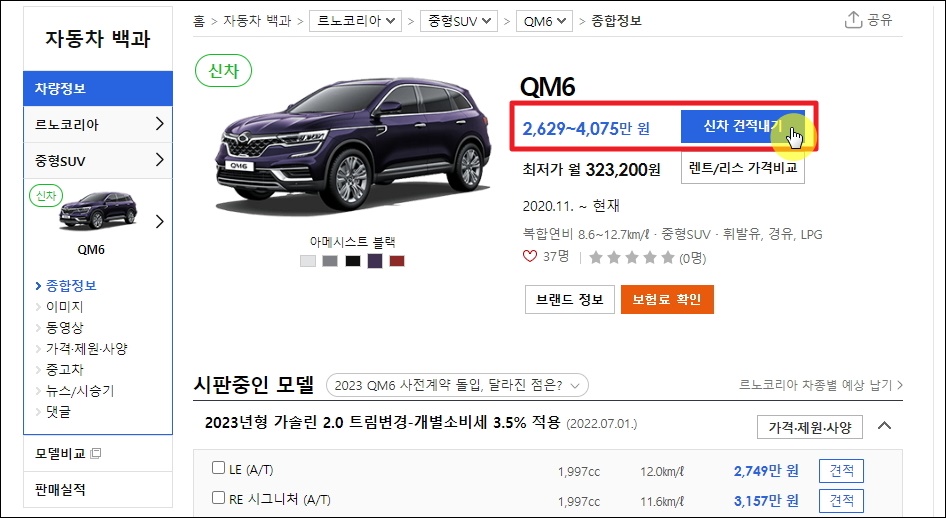
Task: Select the red car color swatch
Action: tap(396, 261)
